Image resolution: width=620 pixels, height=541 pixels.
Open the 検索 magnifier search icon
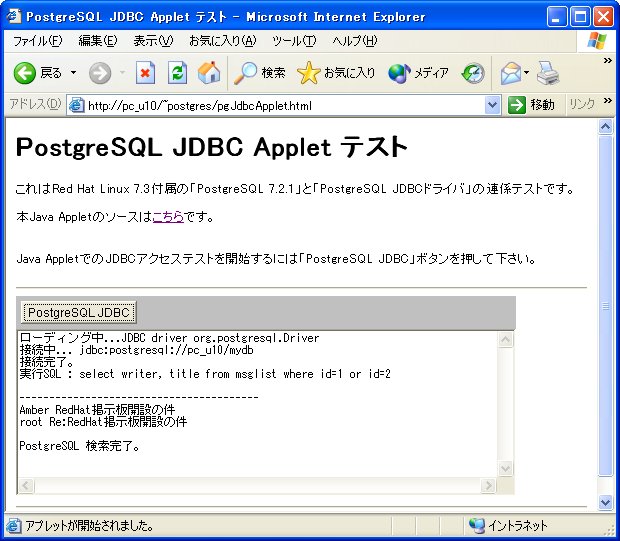(x=245, y=73)
